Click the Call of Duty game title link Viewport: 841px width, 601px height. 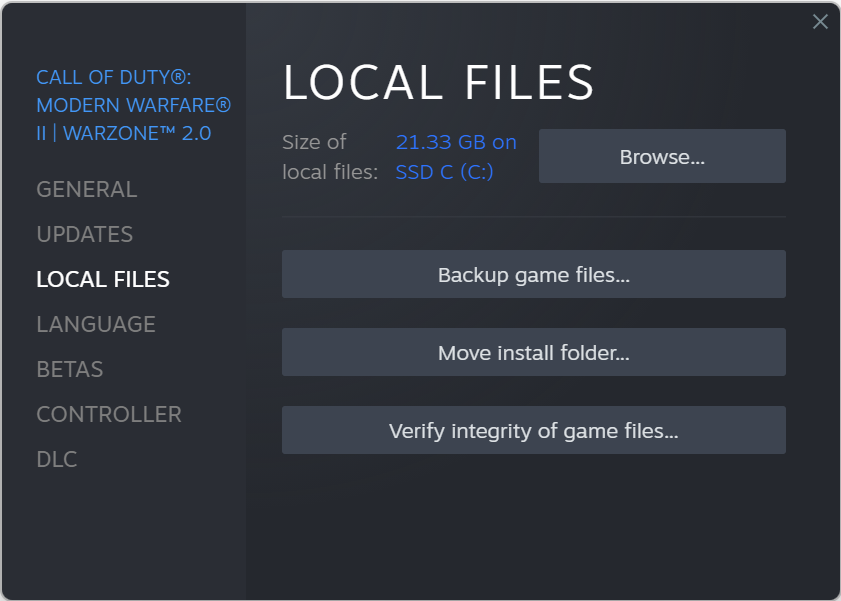click(x=134, y=105)
